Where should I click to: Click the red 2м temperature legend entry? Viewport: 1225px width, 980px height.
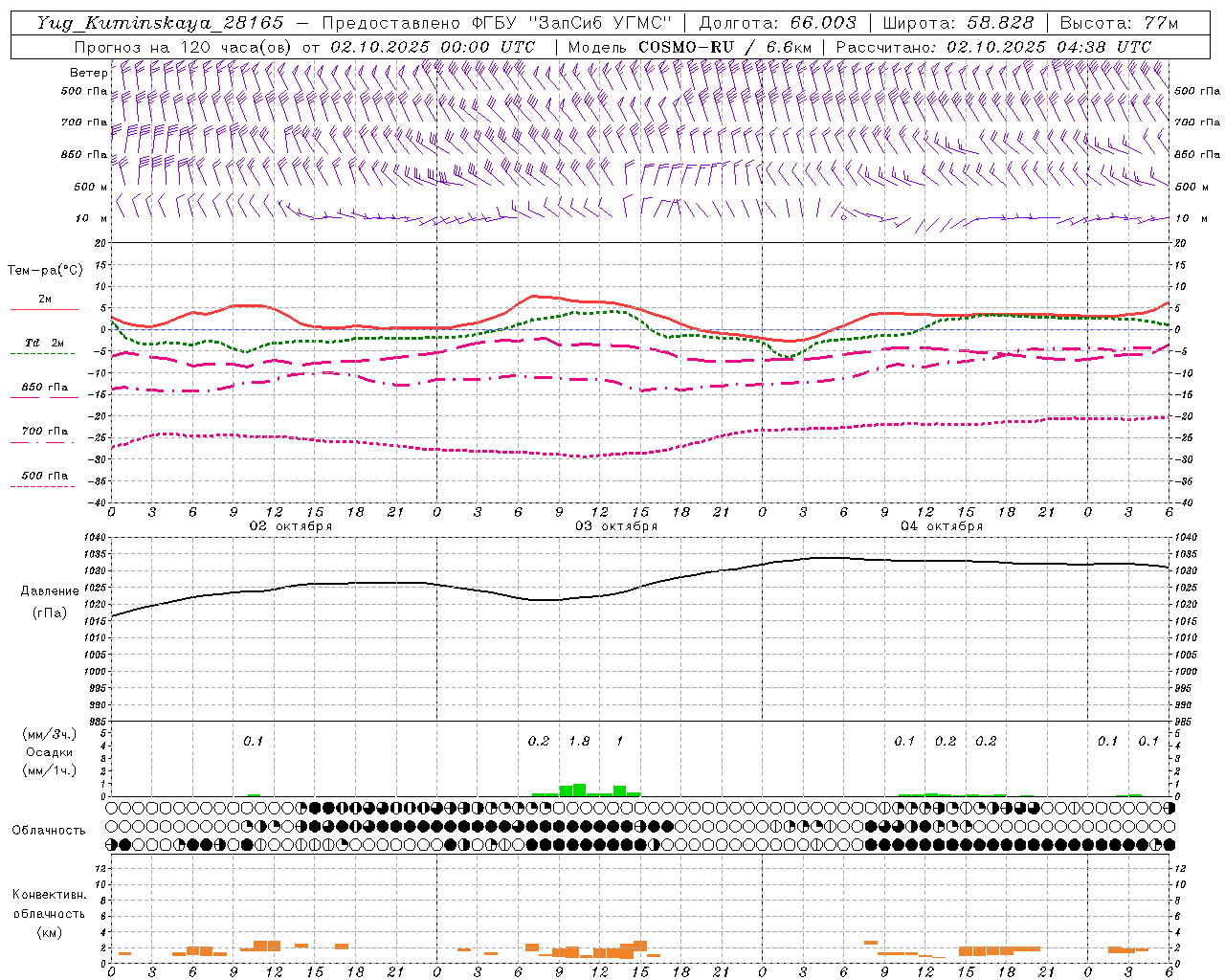[x=45, y=303]
